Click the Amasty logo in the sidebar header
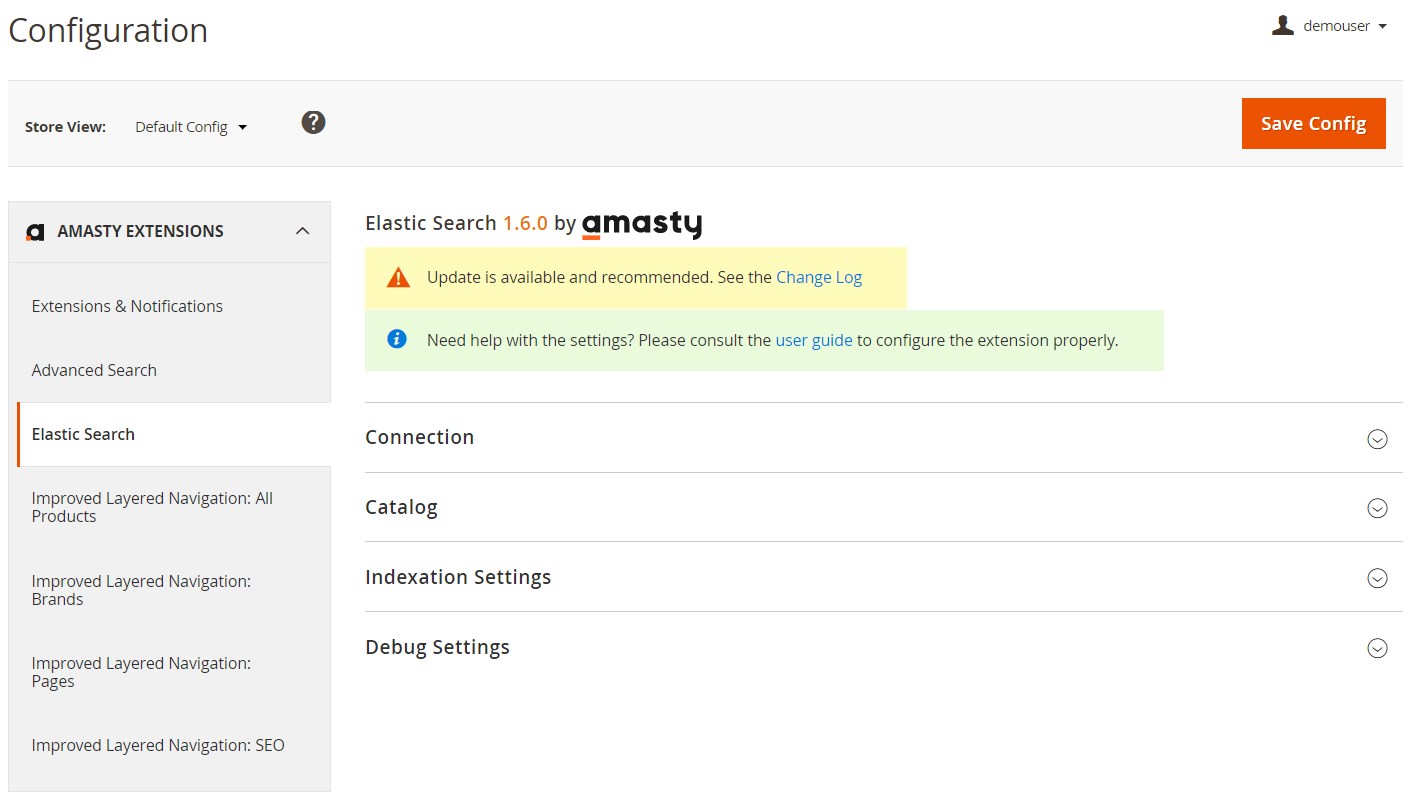The height and width of the screenshot is (798, 1410). (x=35, y=231)
